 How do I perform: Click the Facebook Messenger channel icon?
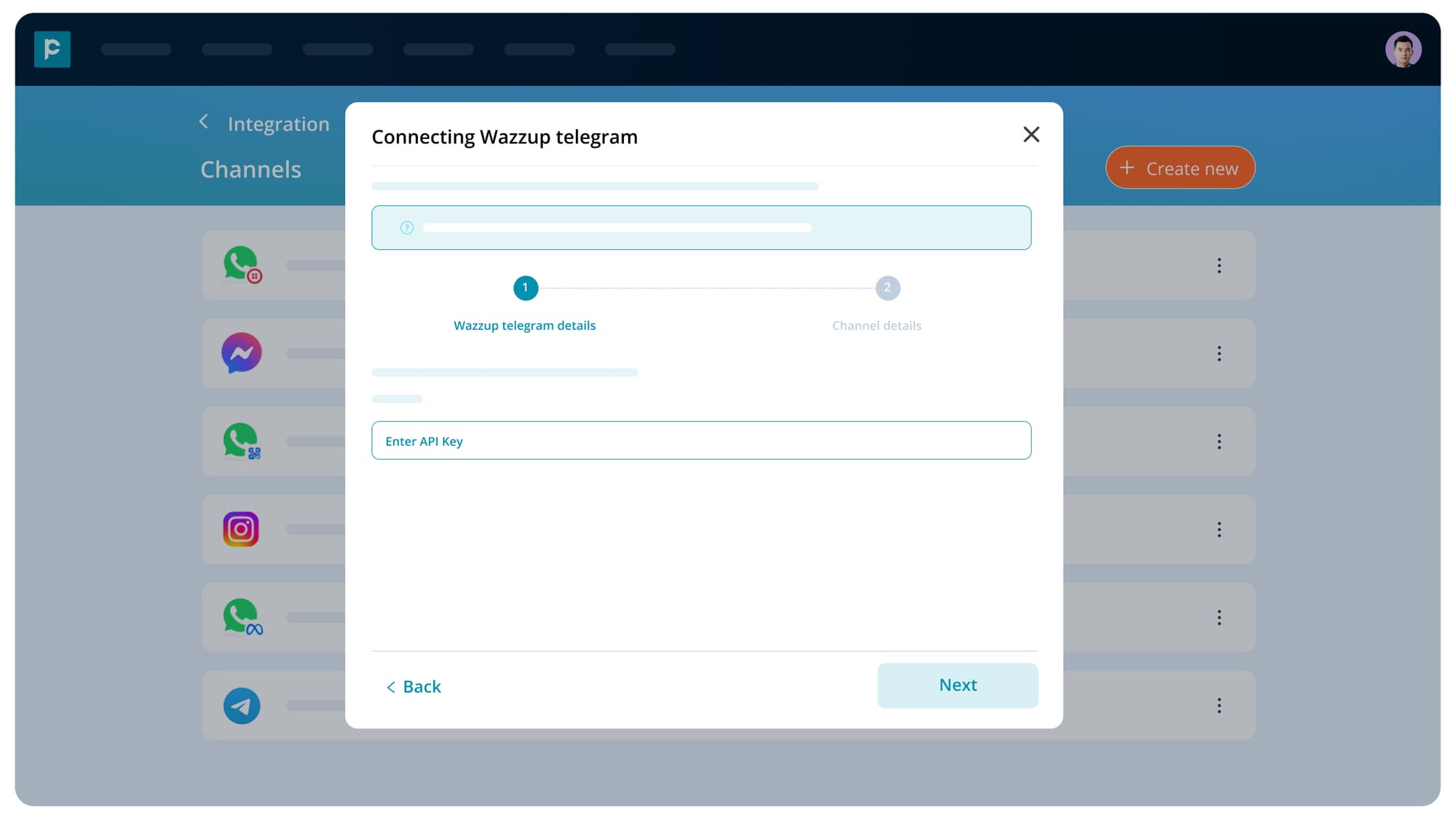pyautogui.click(x=241, y=353)
